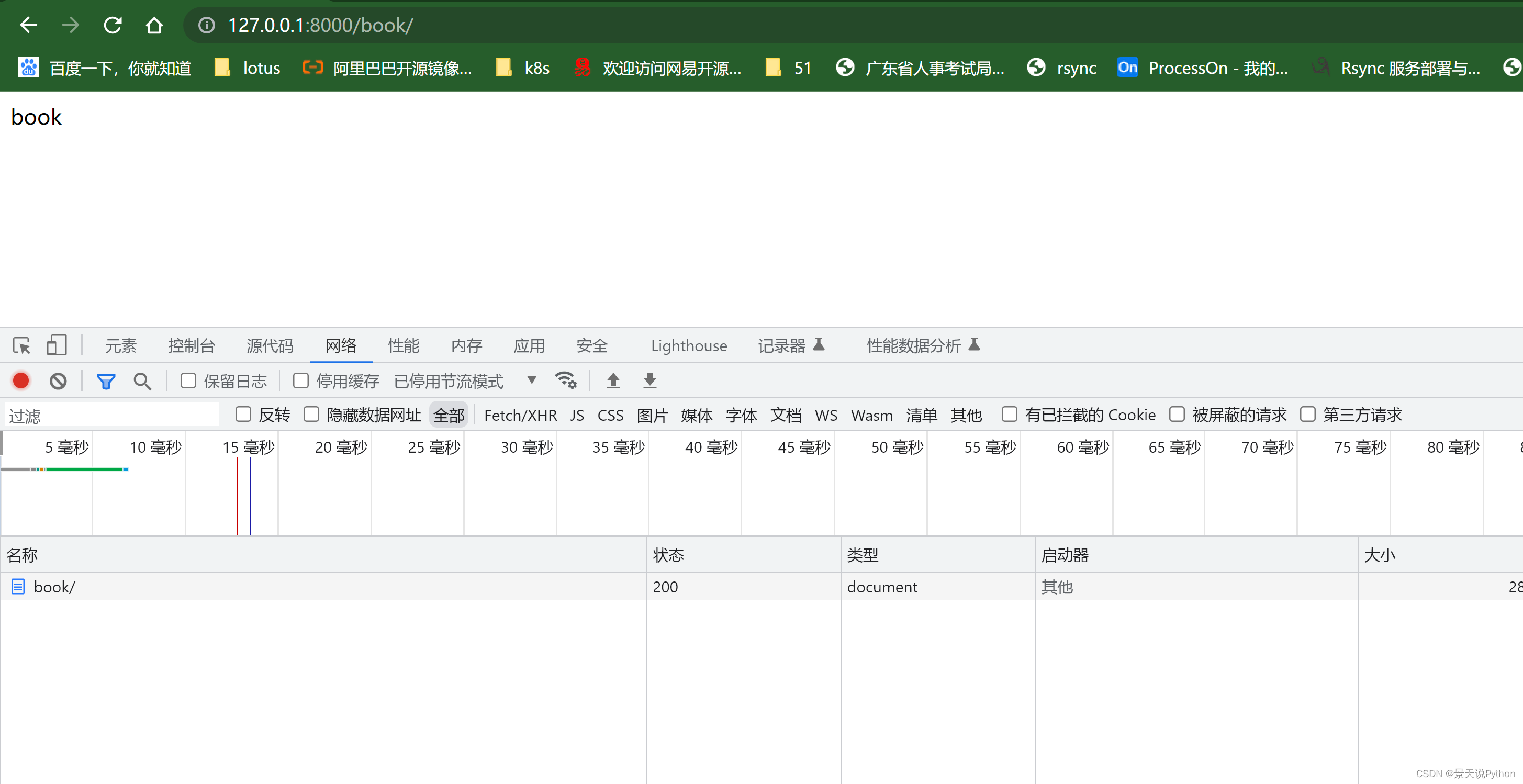
Task: Switch to the 应用 tab
Action: click(529, 345)
